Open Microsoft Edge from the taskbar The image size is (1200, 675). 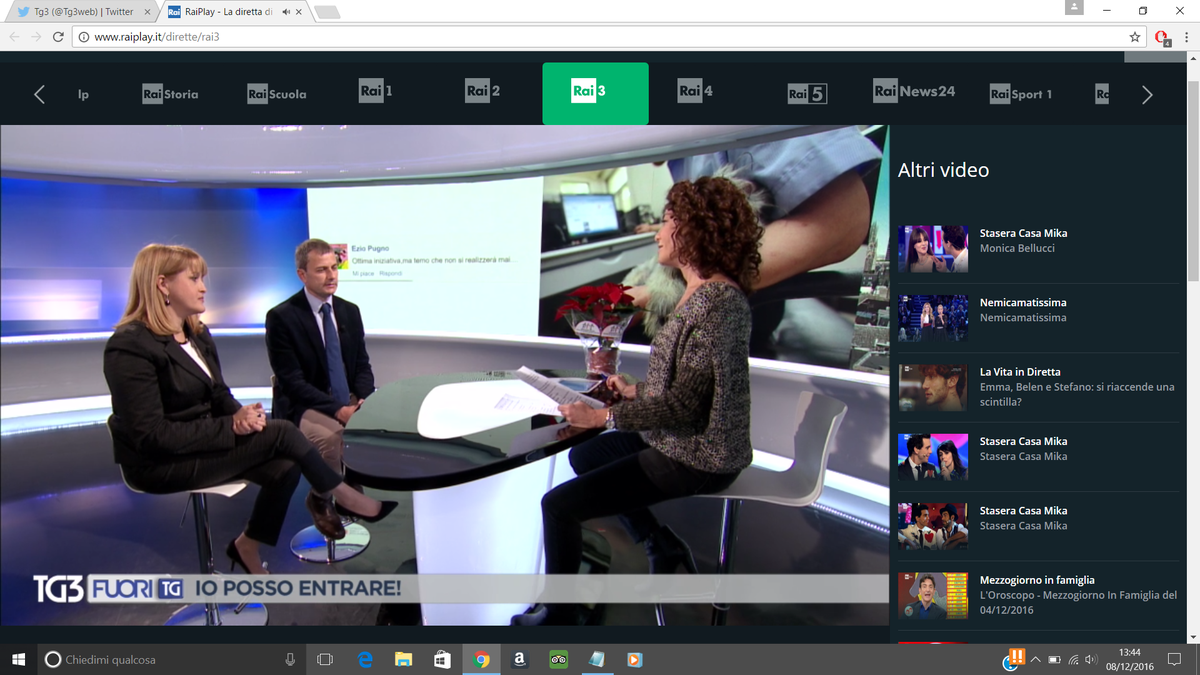(x=365, y=659)
